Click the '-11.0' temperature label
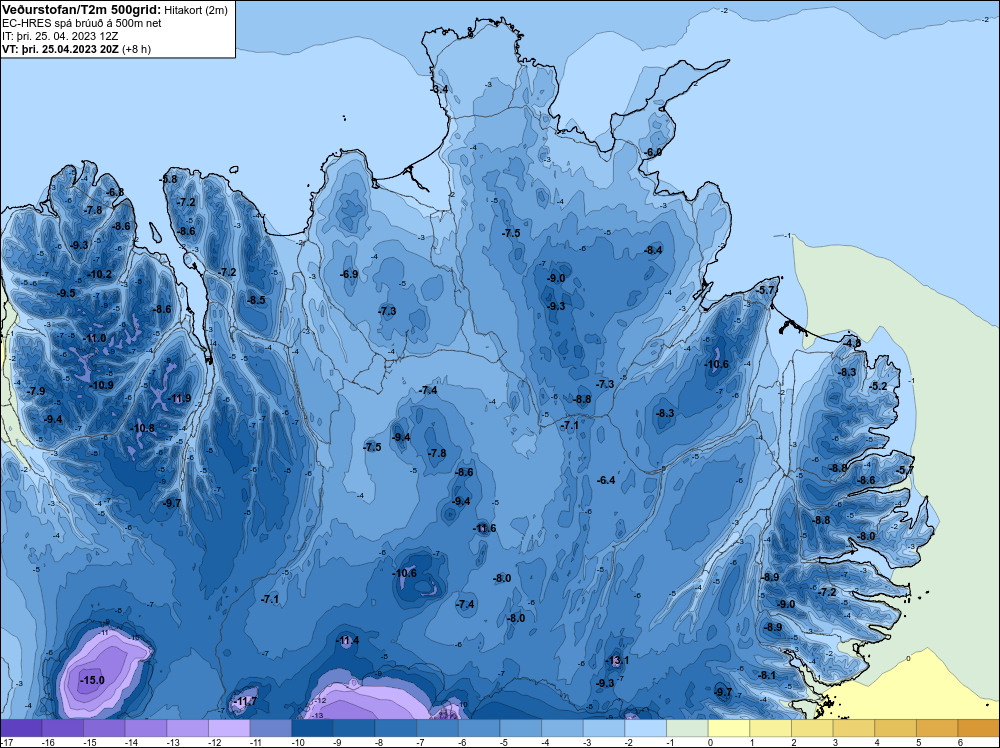The height and width of the screenshot is (748, 1000). point(95,338)
